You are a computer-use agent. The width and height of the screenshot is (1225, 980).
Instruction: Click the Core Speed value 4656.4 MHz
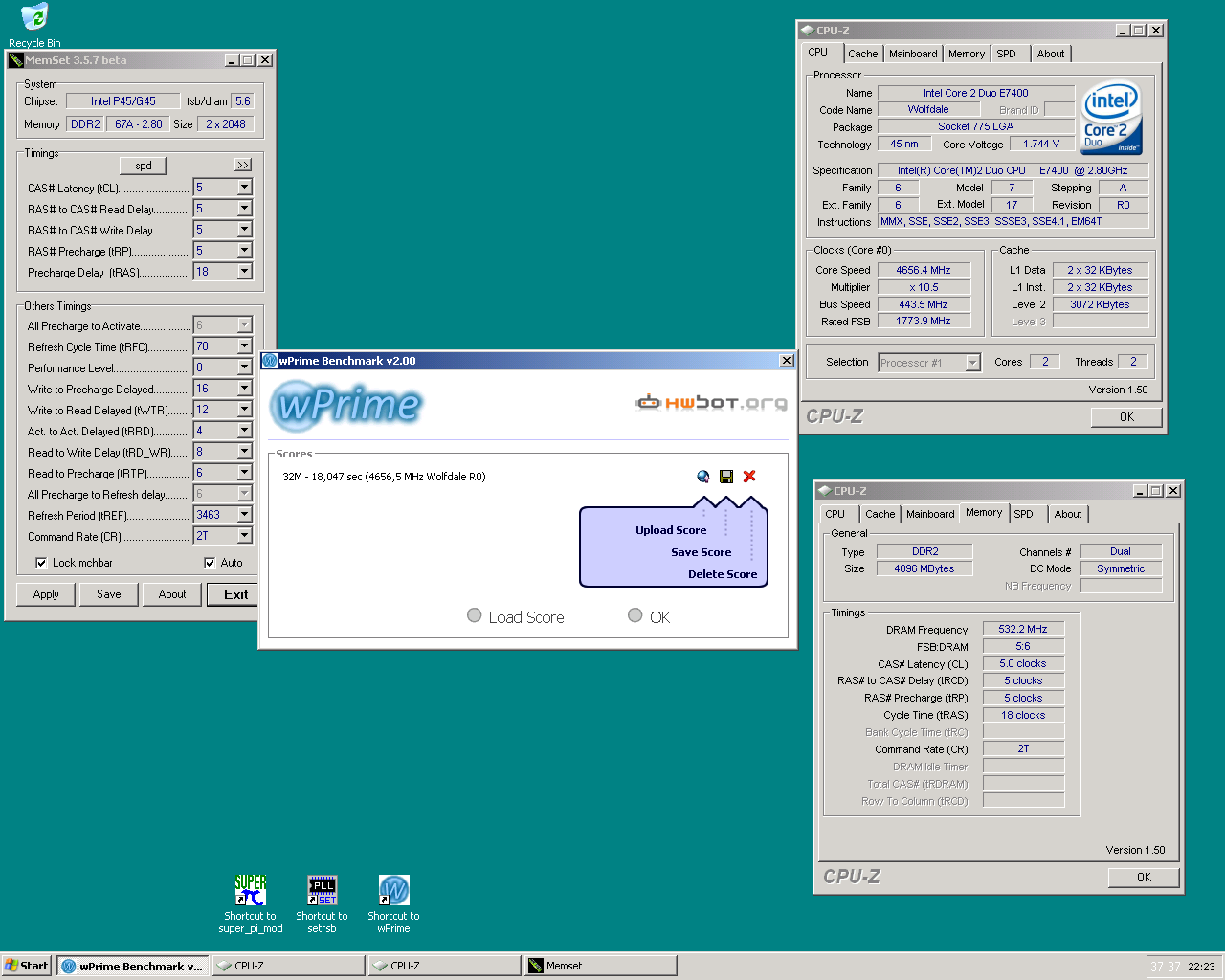pyautogui.click(x=924, y=271)
